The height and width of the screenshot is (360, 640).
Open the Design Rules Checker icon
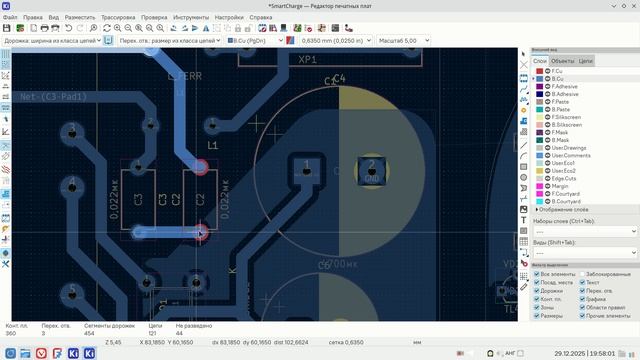click(308, 28)
